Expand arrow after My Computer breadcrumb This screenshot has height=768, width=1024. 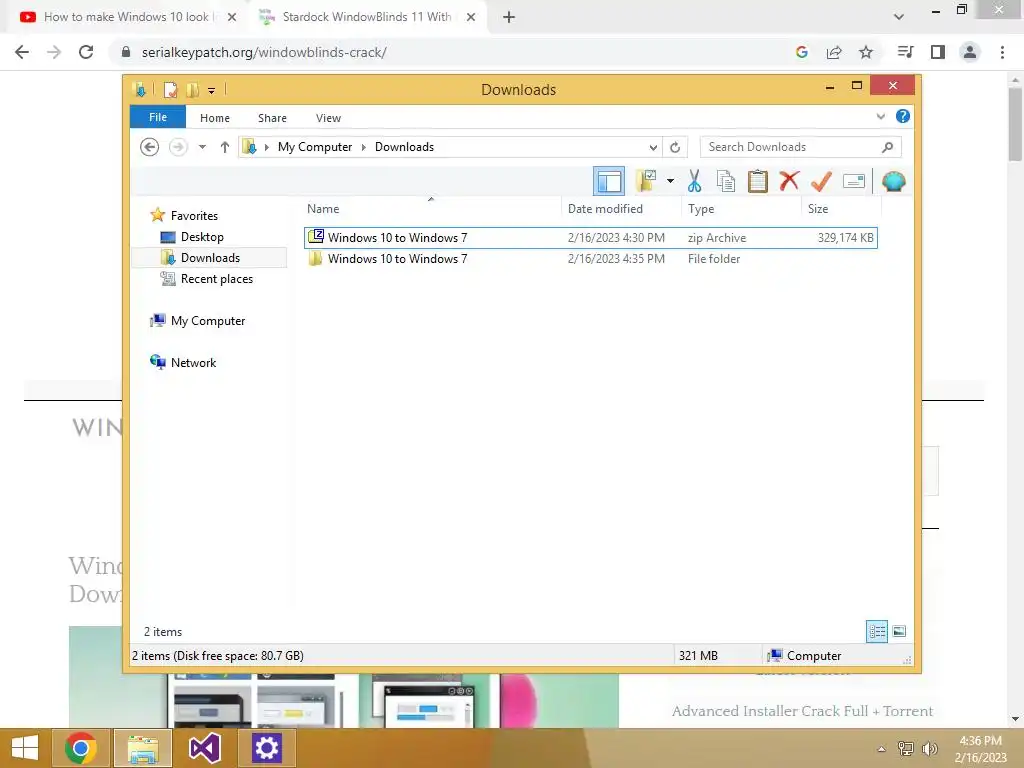(x=364, y=147)
